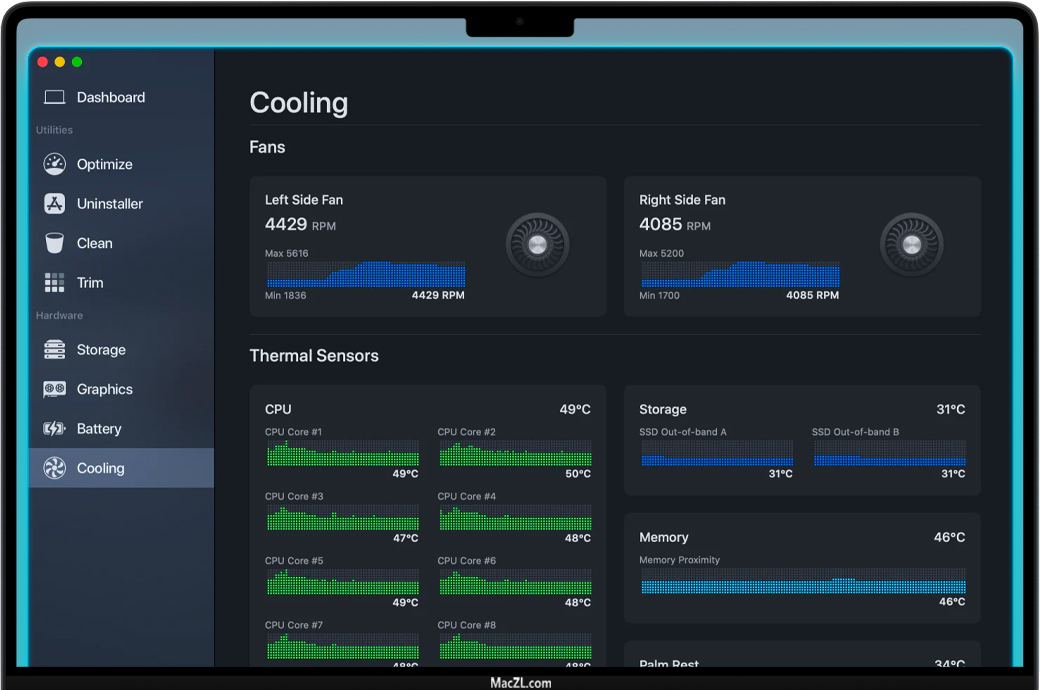This screenshot has height=690, width=1040.
Task: Select the Optimize gauge icon
Action: tap(55, 164)
